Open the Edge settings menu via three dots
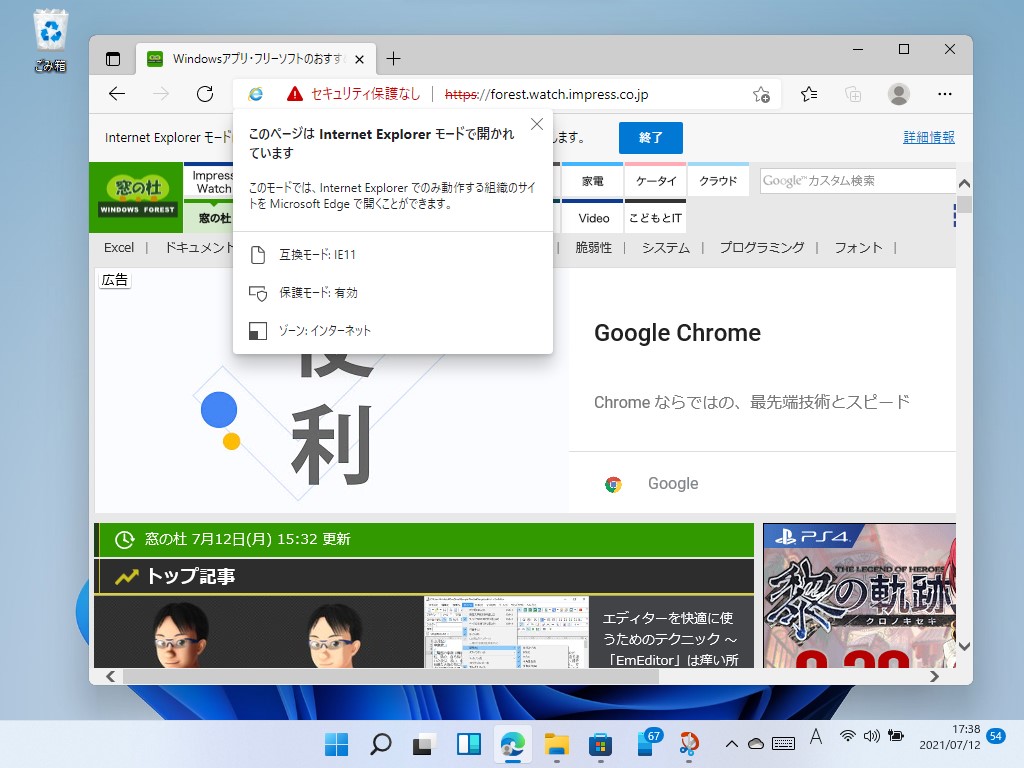Screen dimensions: 1024x768 click(x=944, y=93)
